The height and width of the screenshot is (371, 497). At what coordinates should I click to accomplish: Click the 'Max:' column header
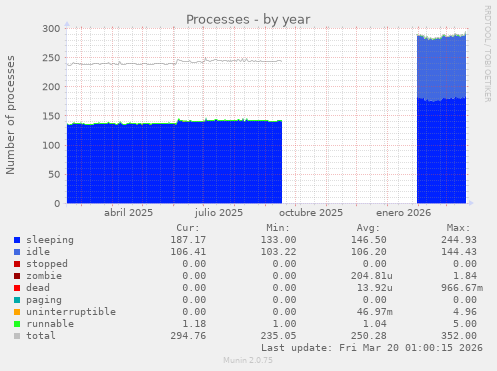pos(458,228)
